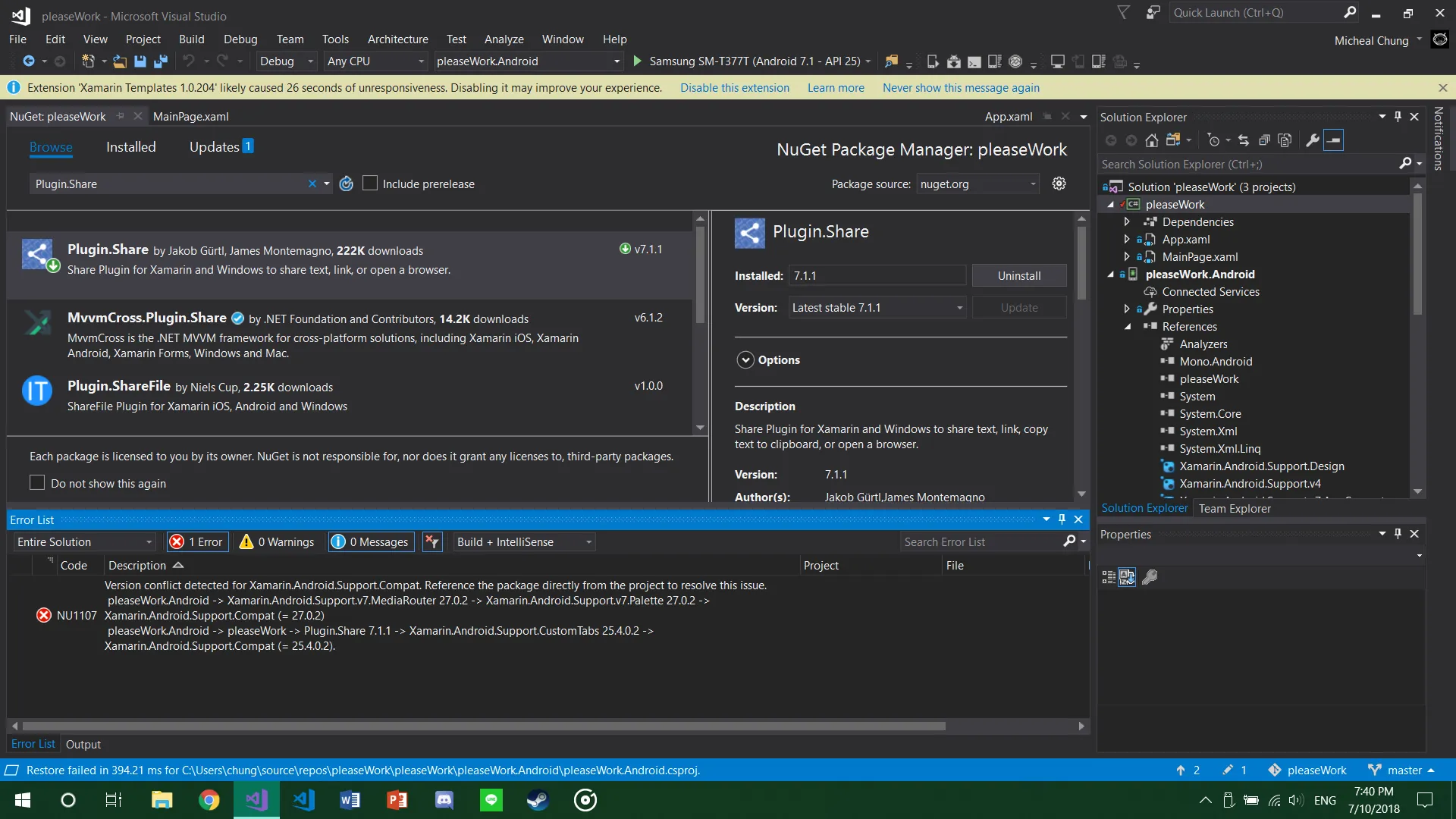Enable the Include prerelease checkbox
This screenshot has height=819, width=1456.
(x=370, y=184)
